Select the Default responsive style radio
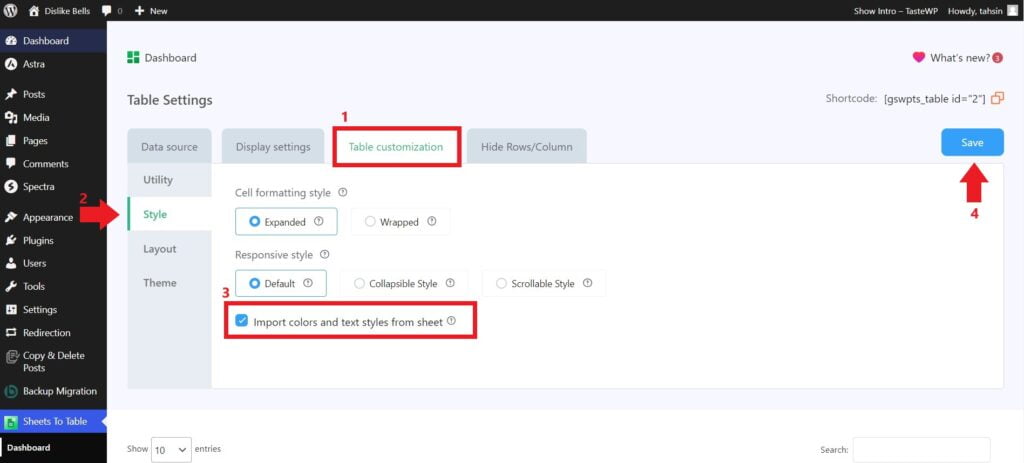Viewport: 1024px width, 463px height. tap(255, 283)
